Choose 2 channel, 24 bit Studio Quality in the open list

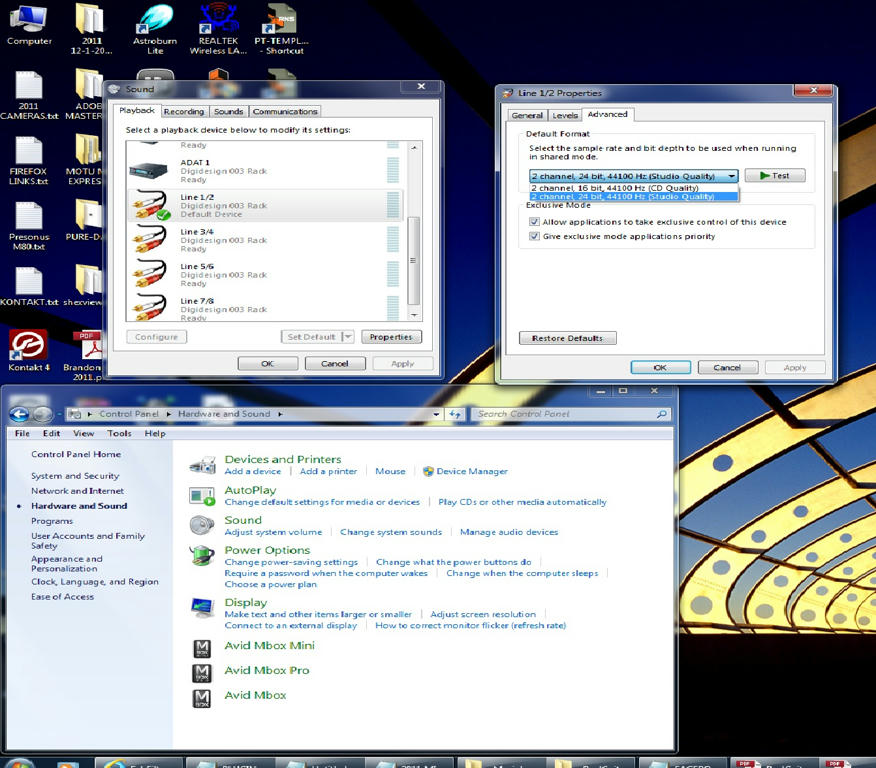click(634, 197)
